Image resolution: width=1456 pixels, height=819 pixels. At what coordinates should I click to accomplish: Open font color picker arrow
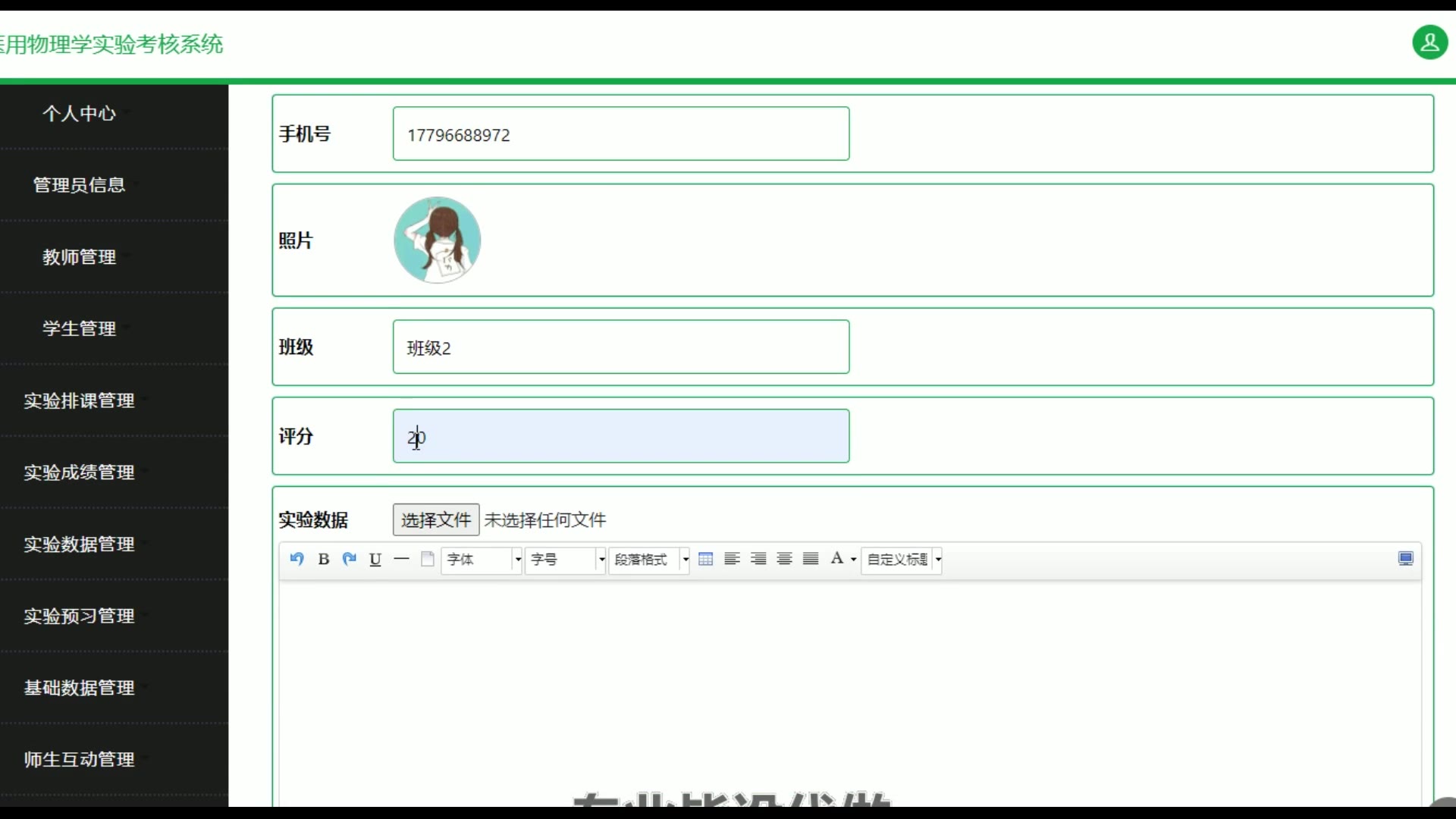click(x=854, y=560)
